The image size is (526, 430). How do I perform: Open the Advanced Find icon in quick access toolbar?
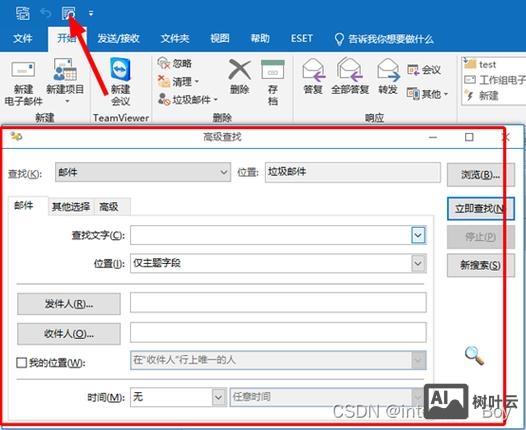tap(68, 13)
